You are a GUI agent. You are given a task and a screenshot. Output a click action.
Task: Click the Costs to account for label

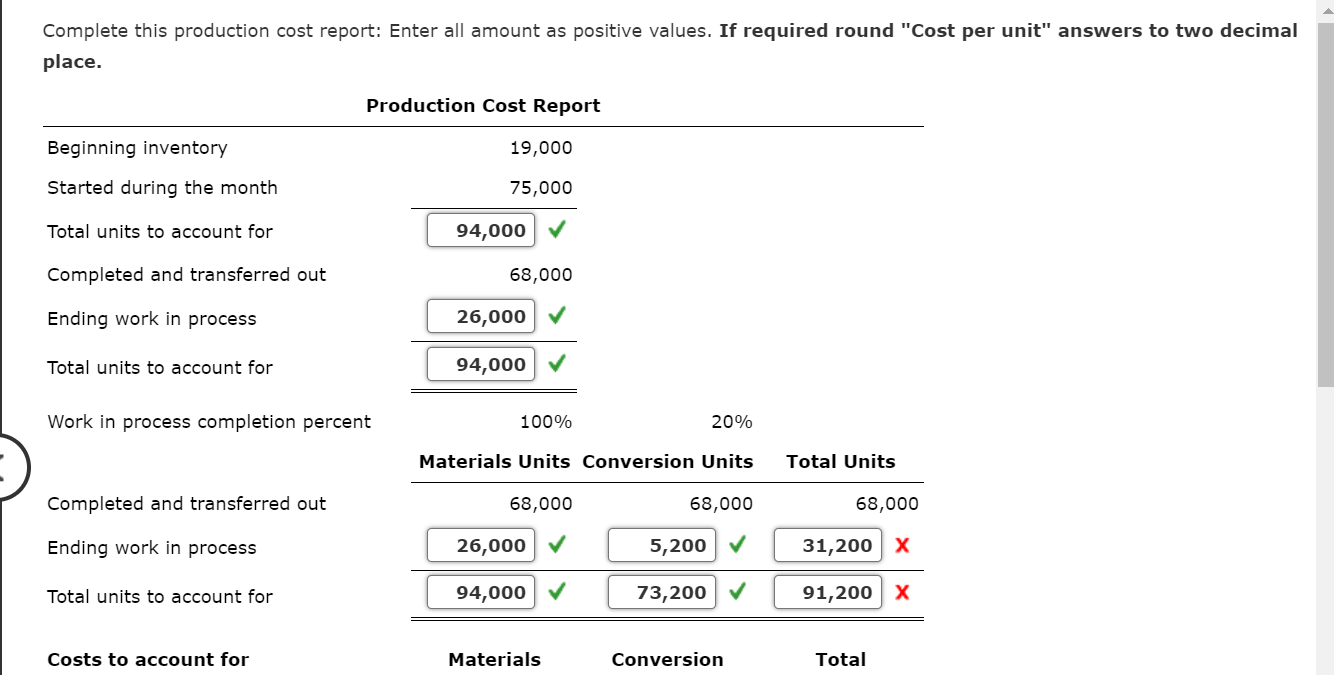pos(147,659)
